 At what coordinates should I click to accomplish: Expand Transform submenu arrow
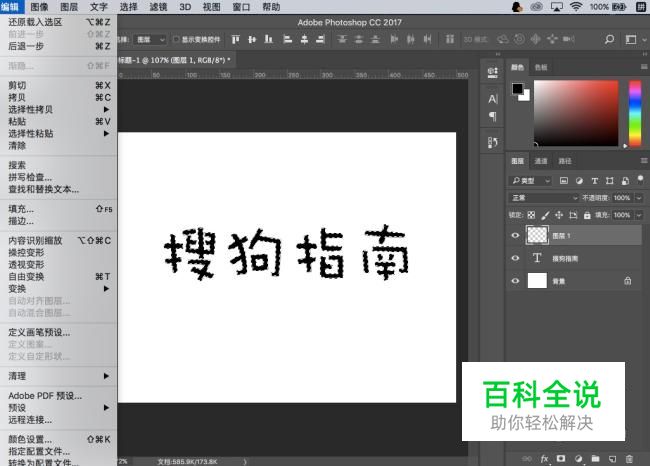[107, 289]
